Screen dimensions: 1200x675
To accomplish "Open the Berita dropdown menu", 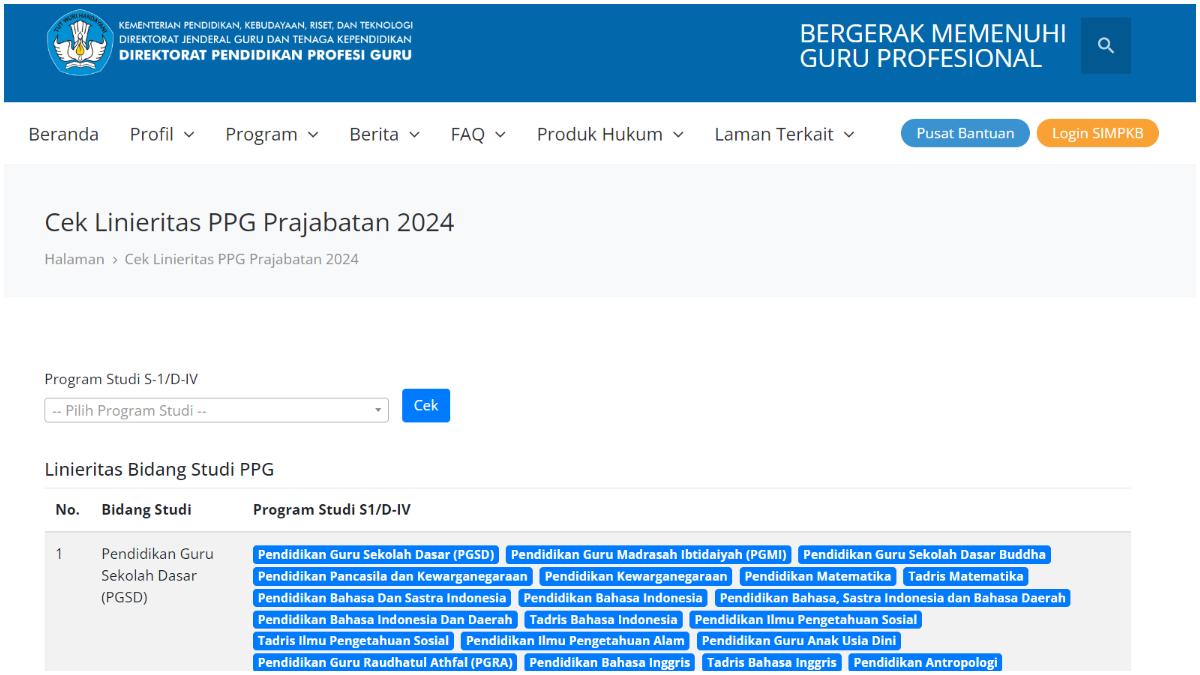I will pos(384,134).
